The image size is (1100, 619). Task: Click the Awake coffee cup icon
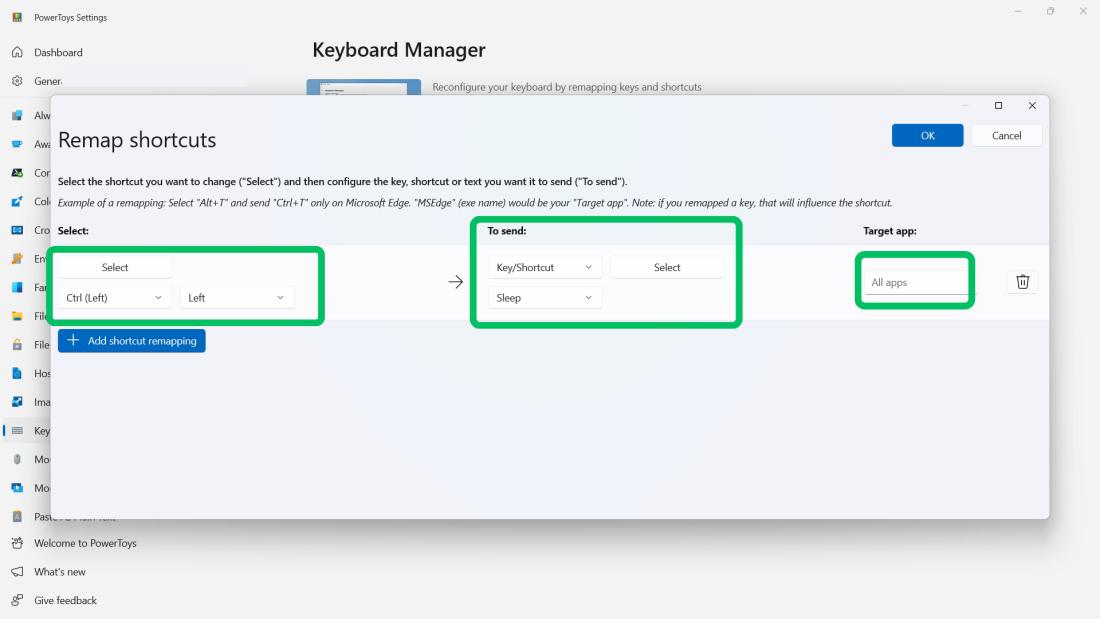17,144
